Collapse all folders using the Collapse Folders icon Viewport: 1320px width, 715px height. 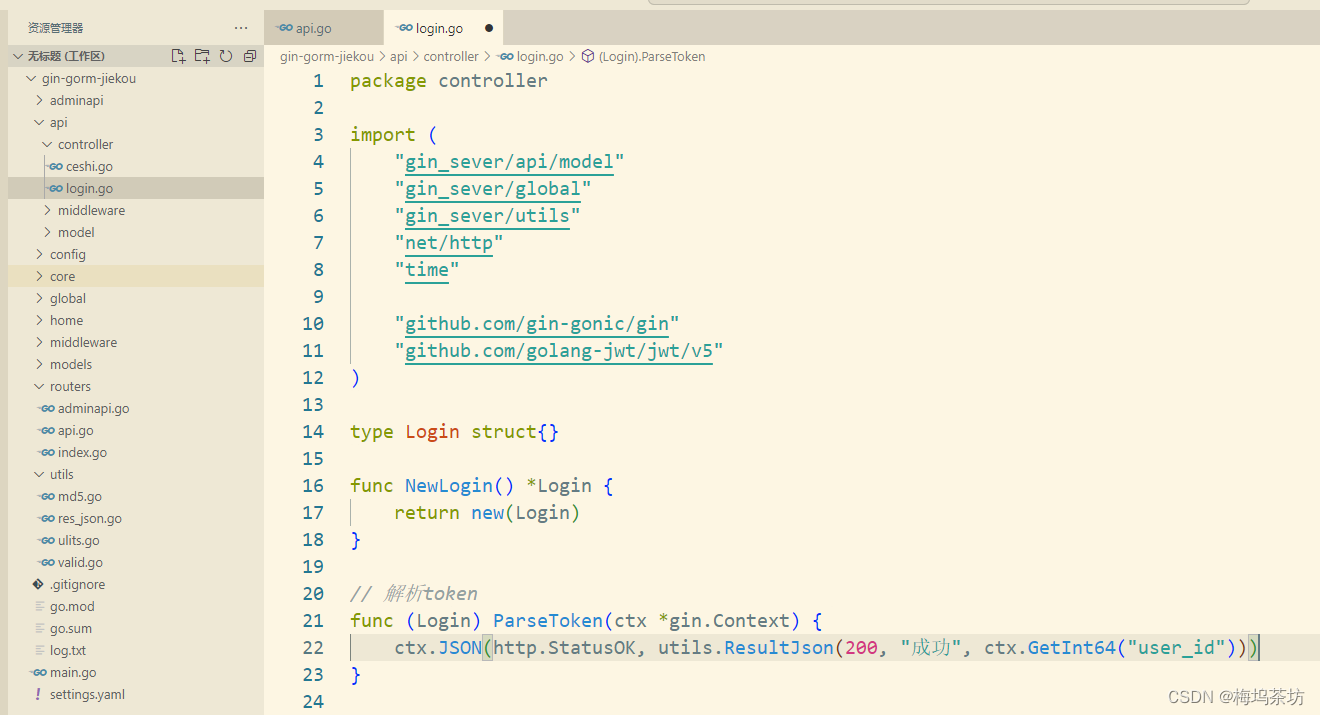[250, 57]
